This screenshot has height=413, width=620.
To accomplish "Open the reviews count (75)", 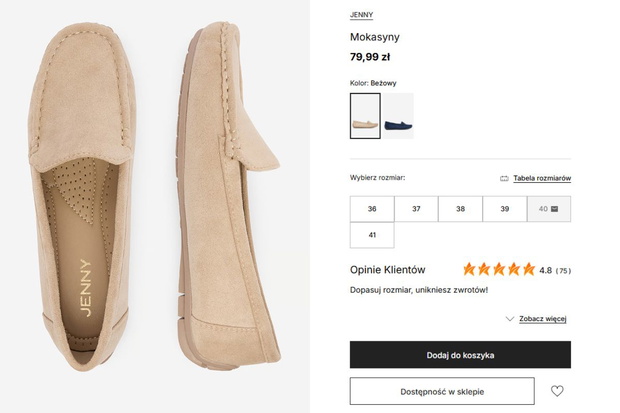I will coord(563,271).
